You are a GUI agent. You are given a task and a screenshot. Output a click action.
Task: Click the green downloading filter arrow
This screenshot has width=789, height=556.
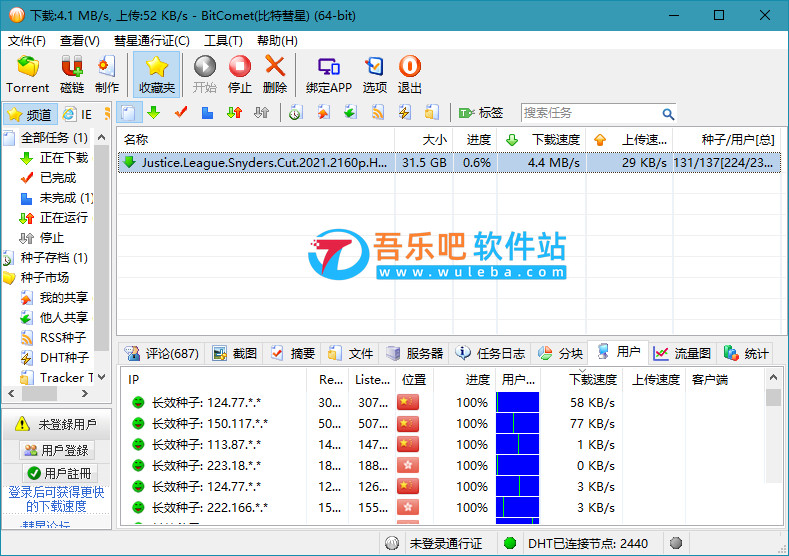tap(153, 113)
